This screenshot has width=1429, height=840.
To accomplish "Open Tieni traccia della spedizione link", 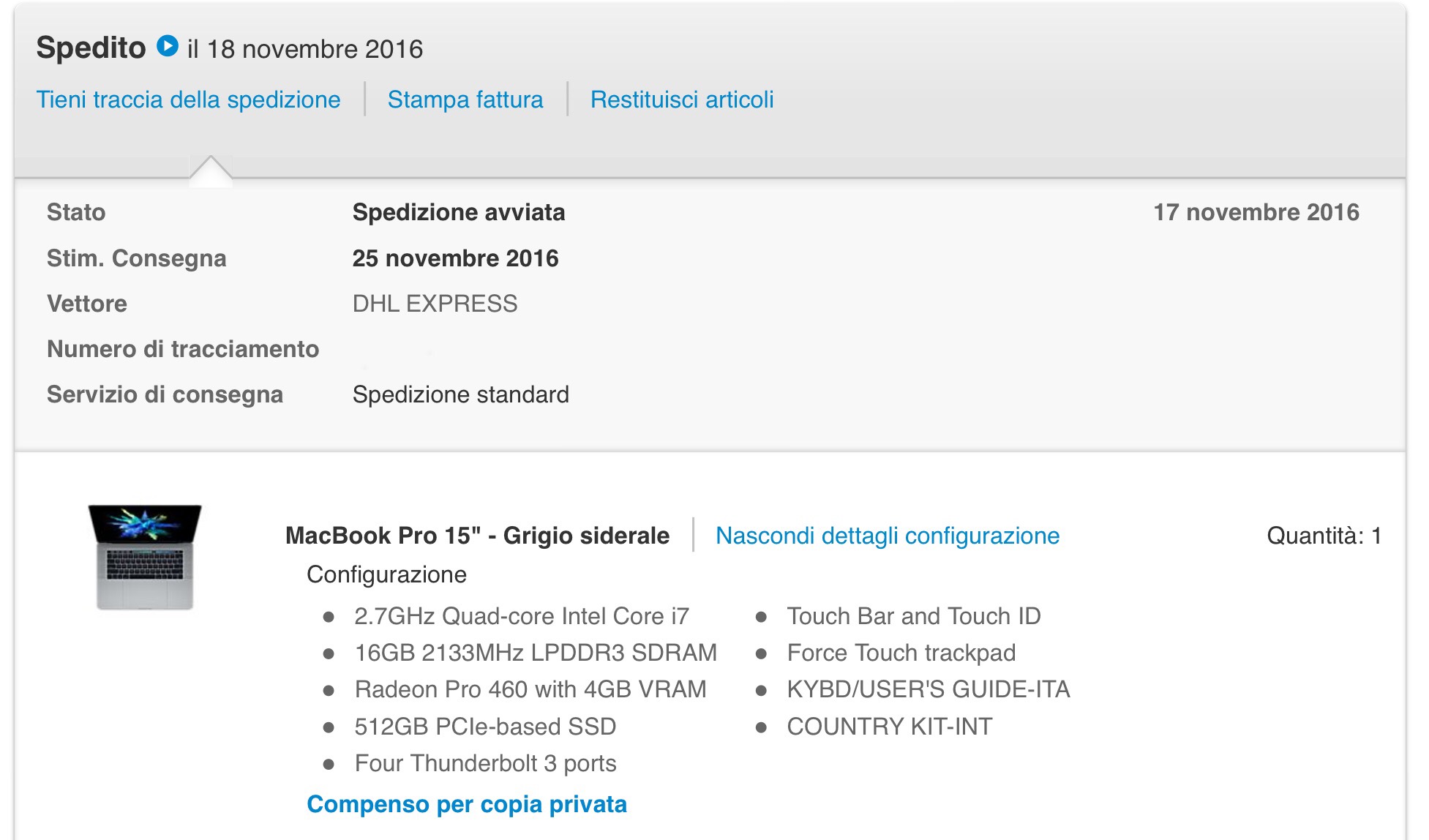I will coord(188,100).
